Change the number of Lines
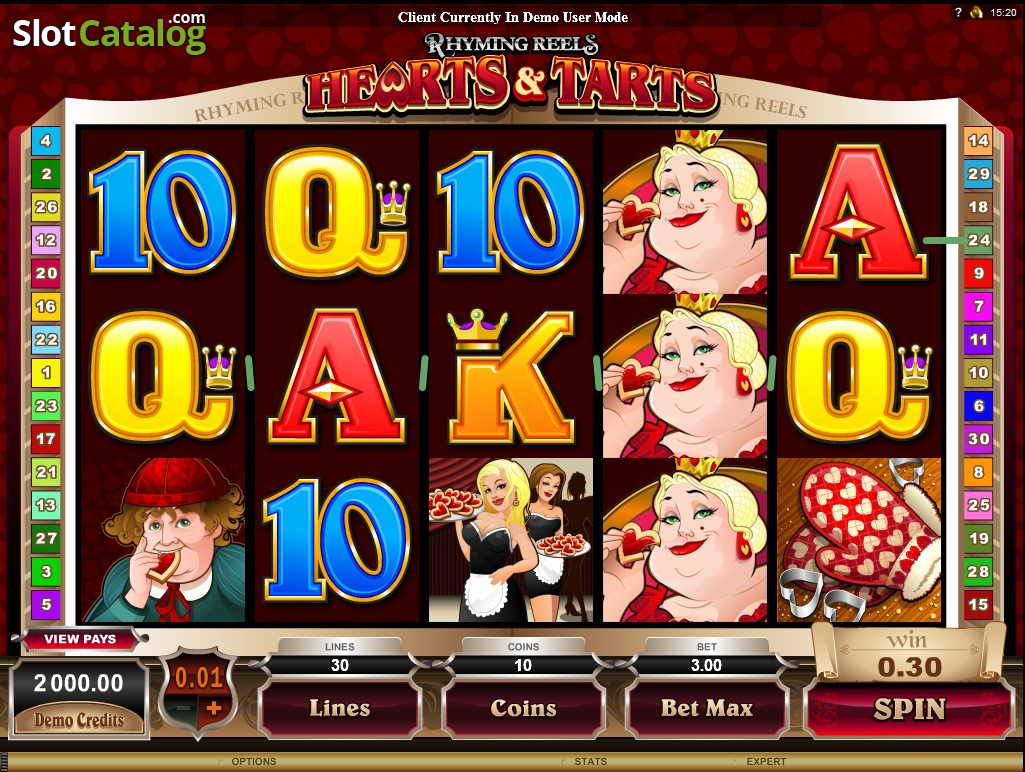Image resolution: width=1025 pixels, height=772 pixels. [x=339, y=709]
